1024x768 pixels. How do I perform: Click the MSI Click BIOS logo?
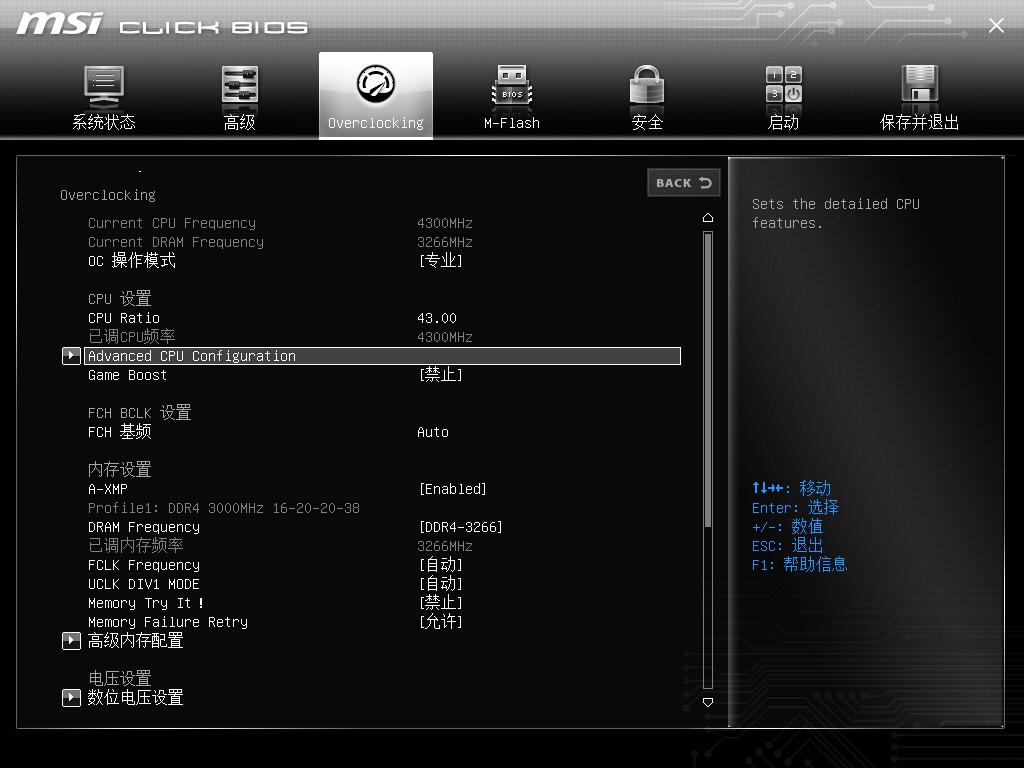click(x=160, y=25)
